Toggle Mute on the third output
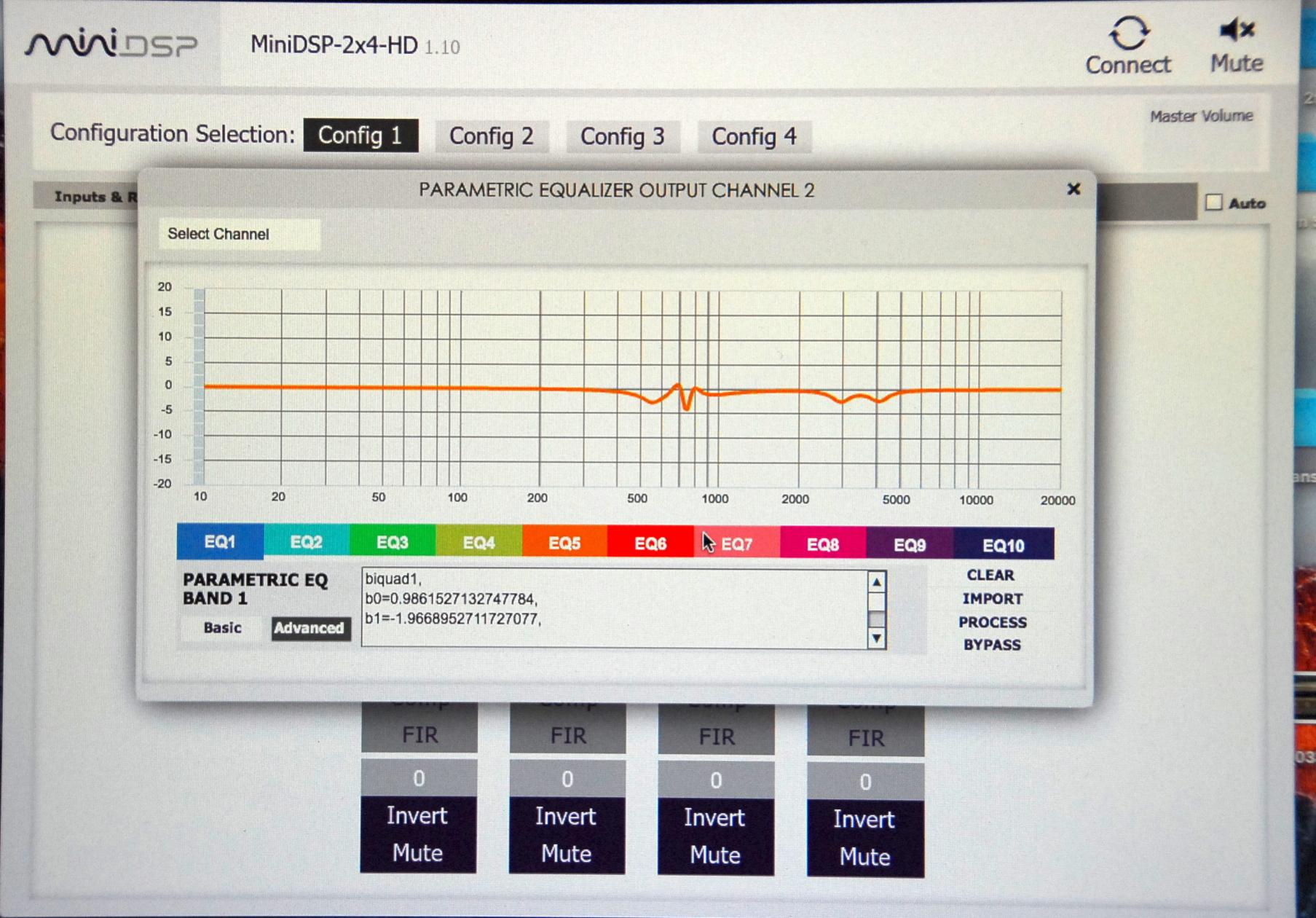Viewport: 1316px width, 918px height. coord(715,855)
